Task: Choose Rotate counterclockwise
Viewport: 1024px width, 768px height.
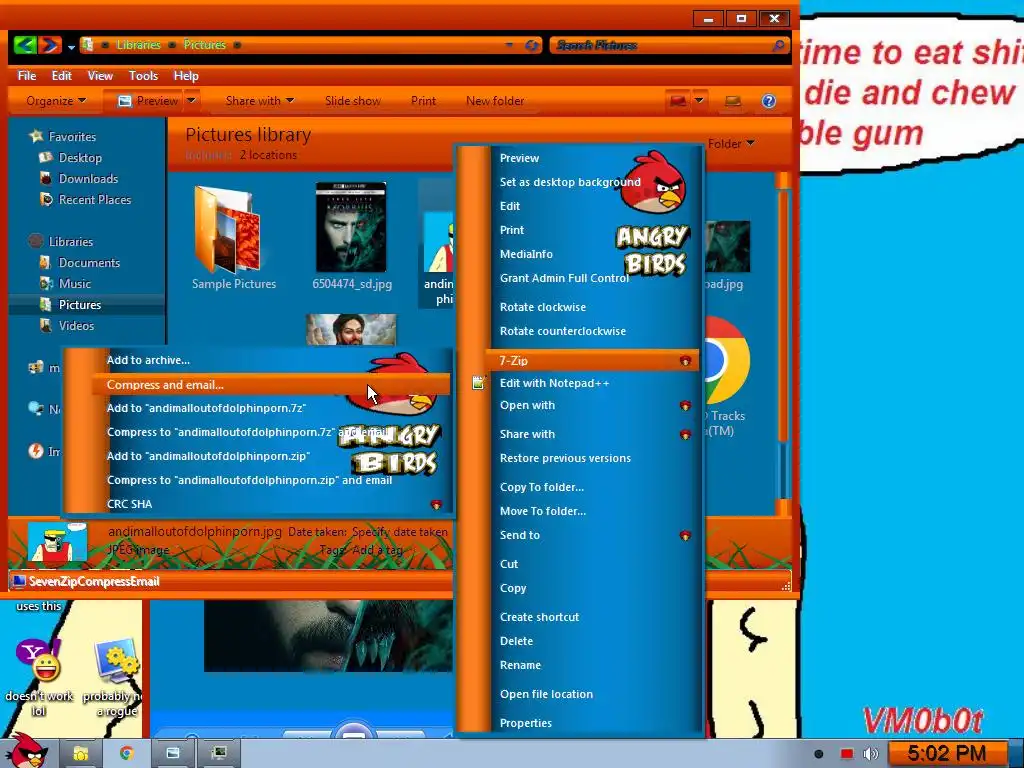Action: 562,331
